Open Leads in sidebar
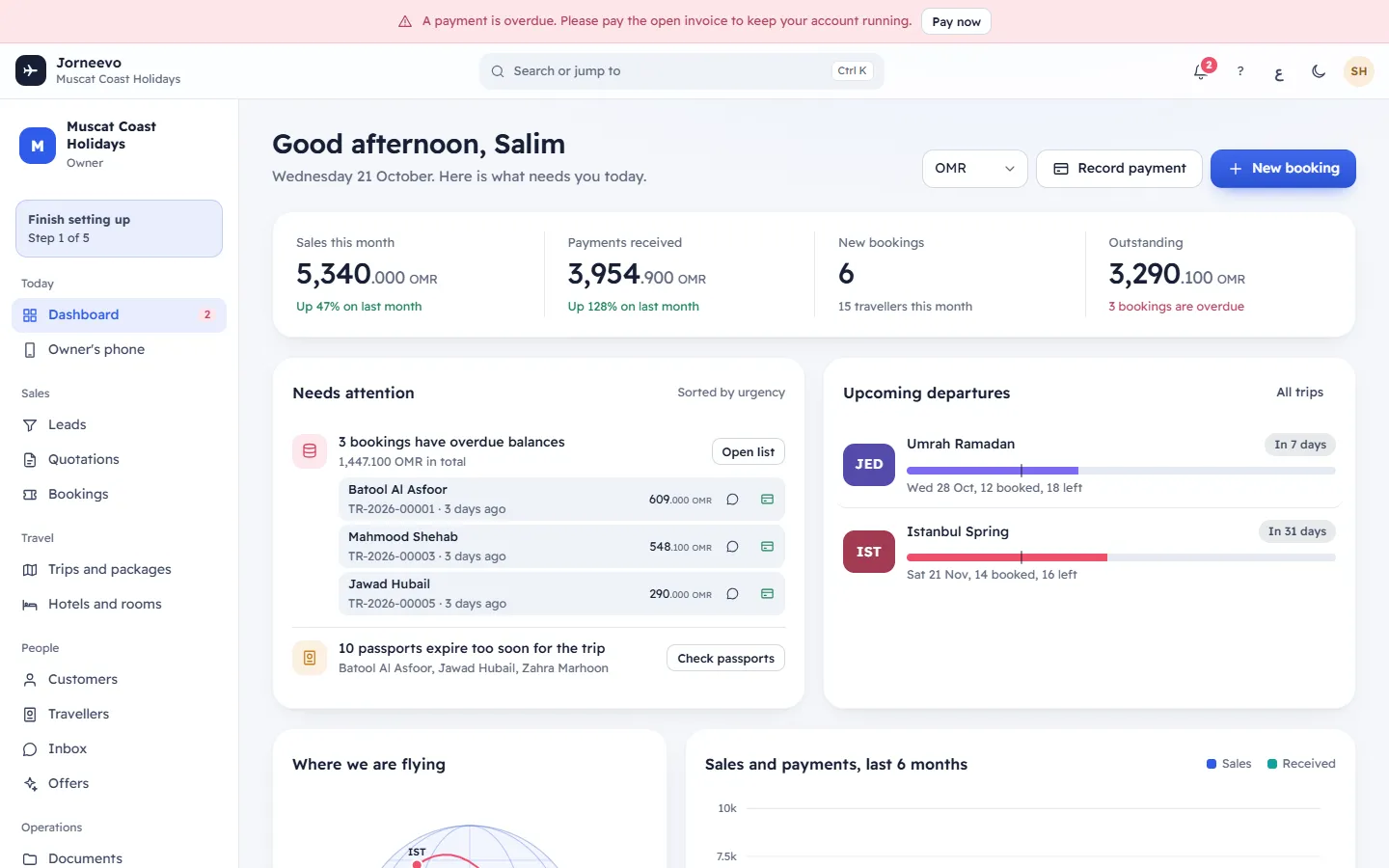 pyautogui.click(x=120, y=425)
